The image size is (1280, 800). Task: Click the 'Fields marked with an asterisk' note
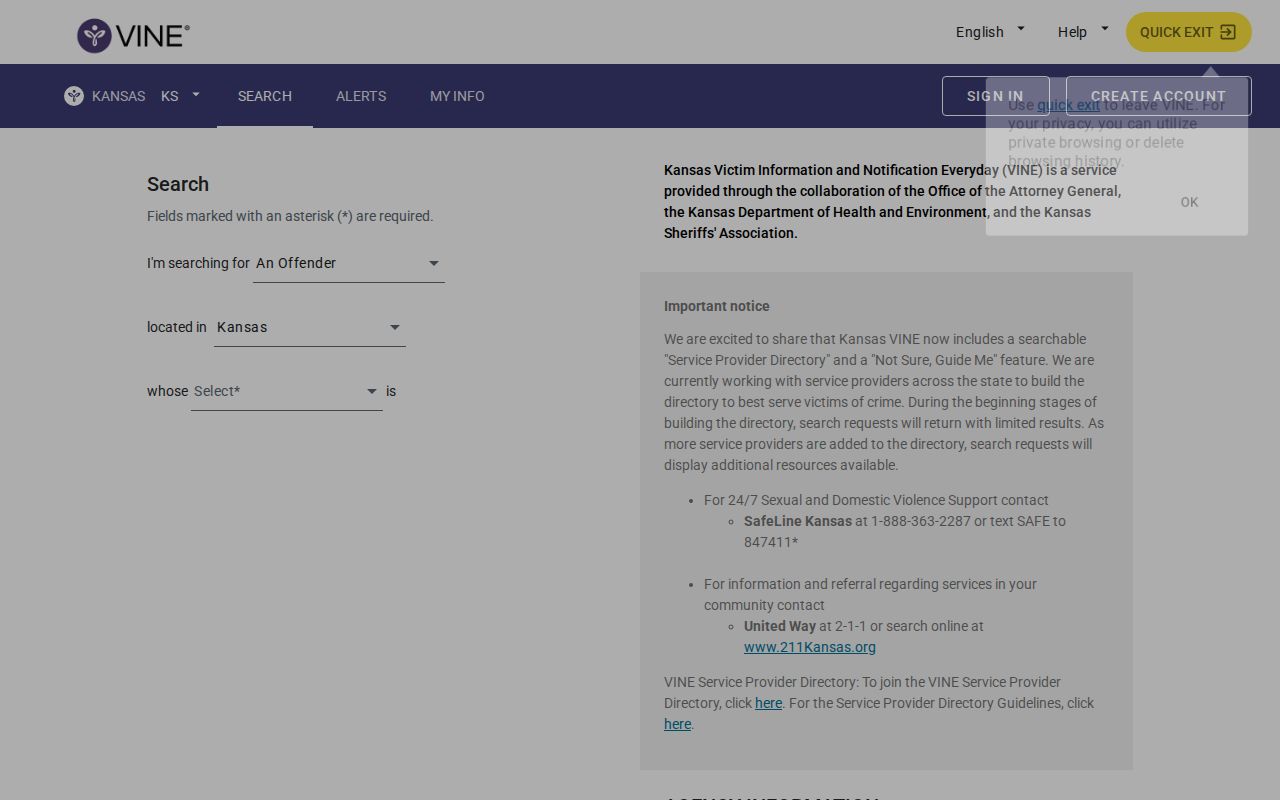(290, 216)
